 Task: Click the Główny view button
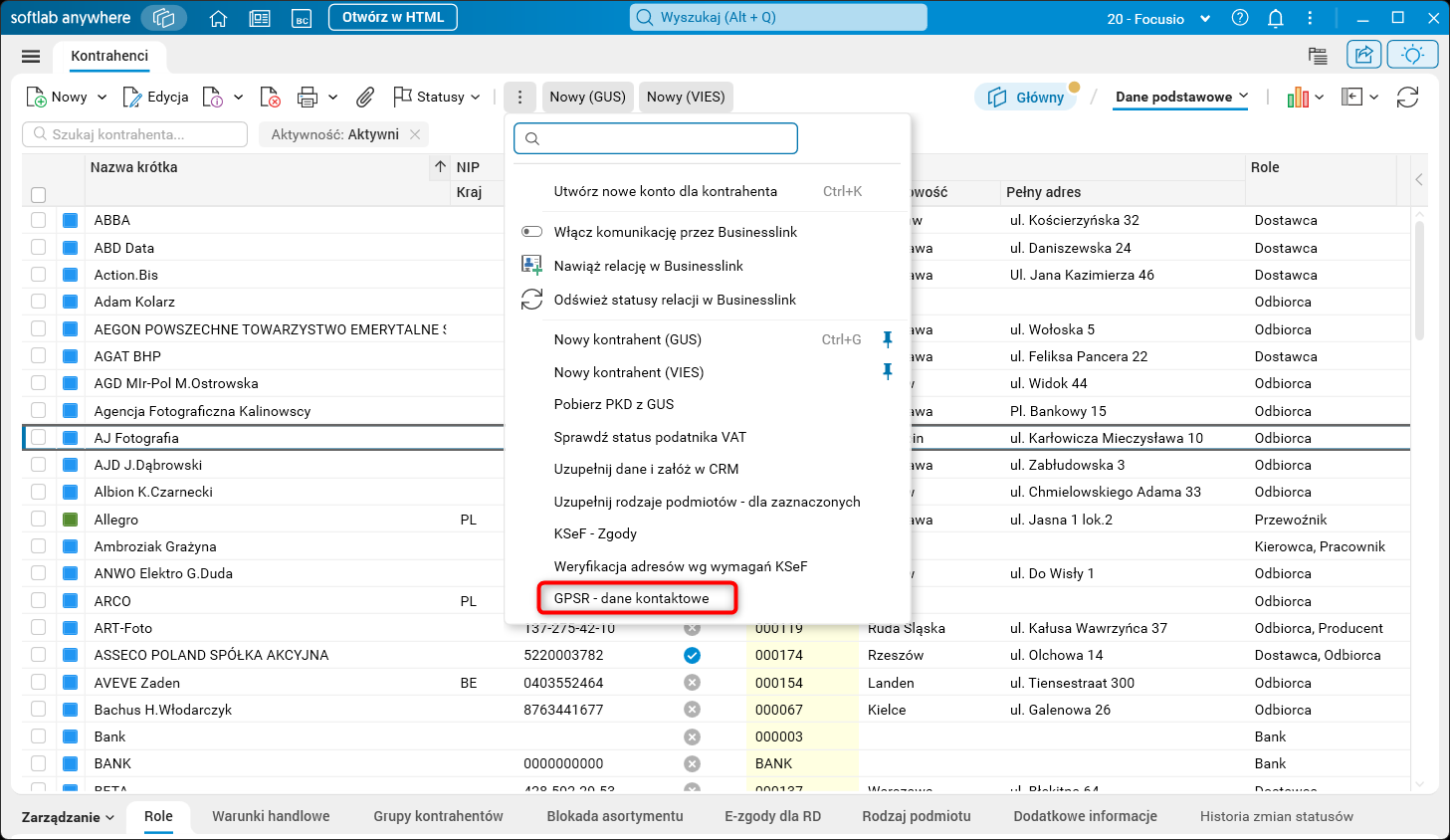tap(1026, 97)
